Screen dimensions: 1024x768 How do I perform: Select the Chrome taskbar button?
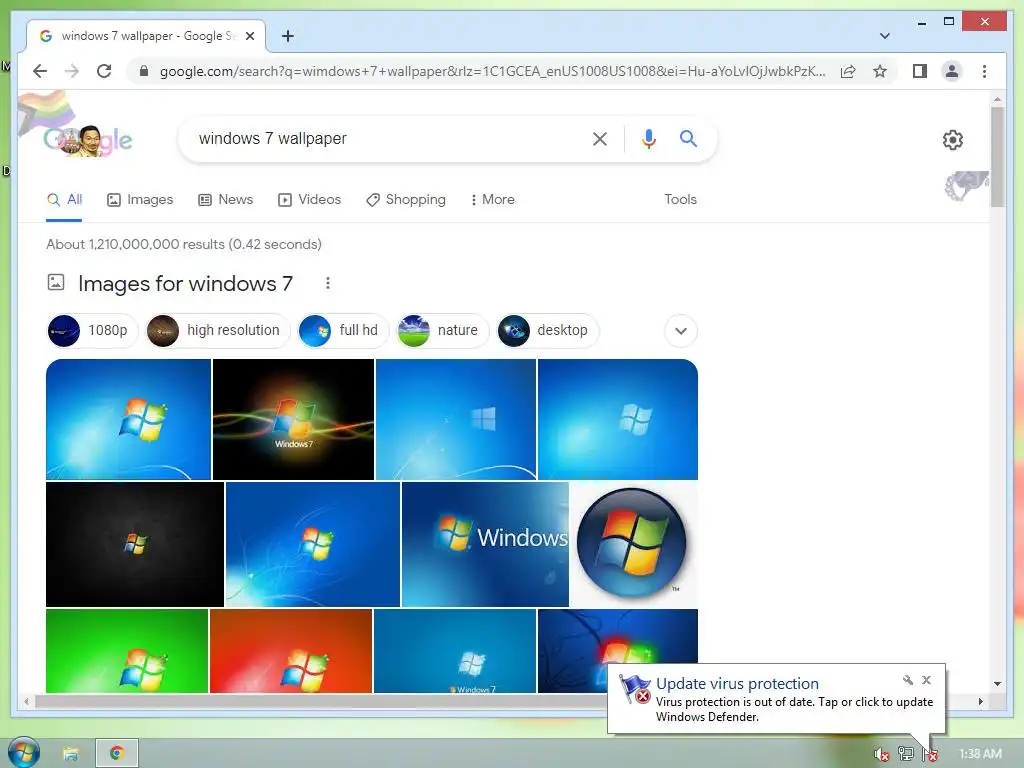click(x=117, y=754)
